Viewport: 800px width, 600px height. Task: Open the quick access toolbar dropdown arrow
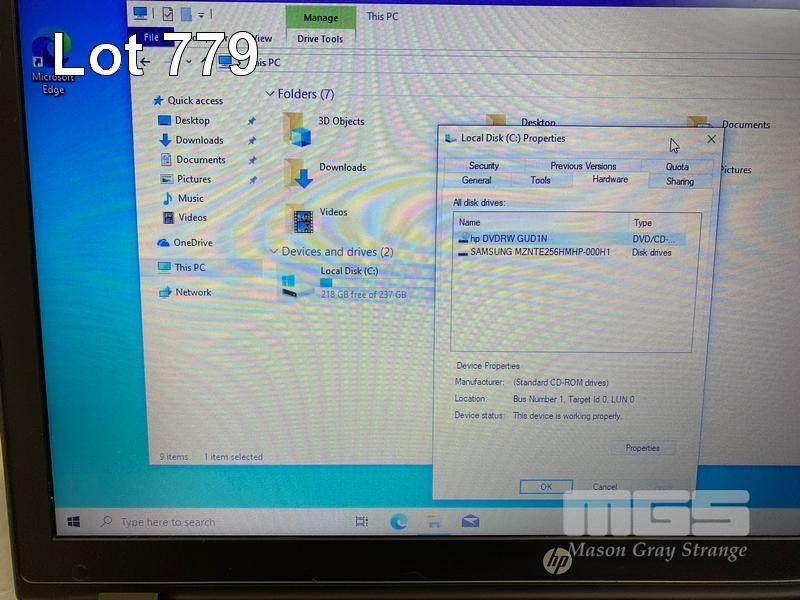point(202,15)
